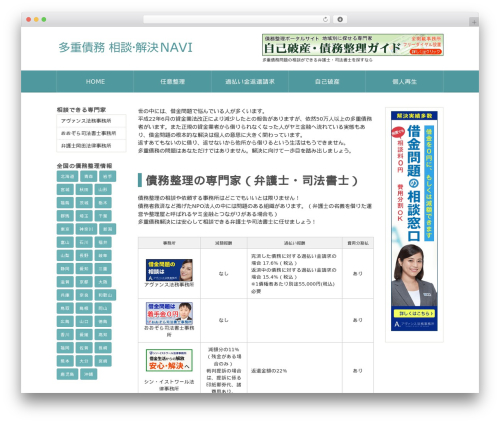
Task: Select the 鳥取 region button
Action: (65, 308)
